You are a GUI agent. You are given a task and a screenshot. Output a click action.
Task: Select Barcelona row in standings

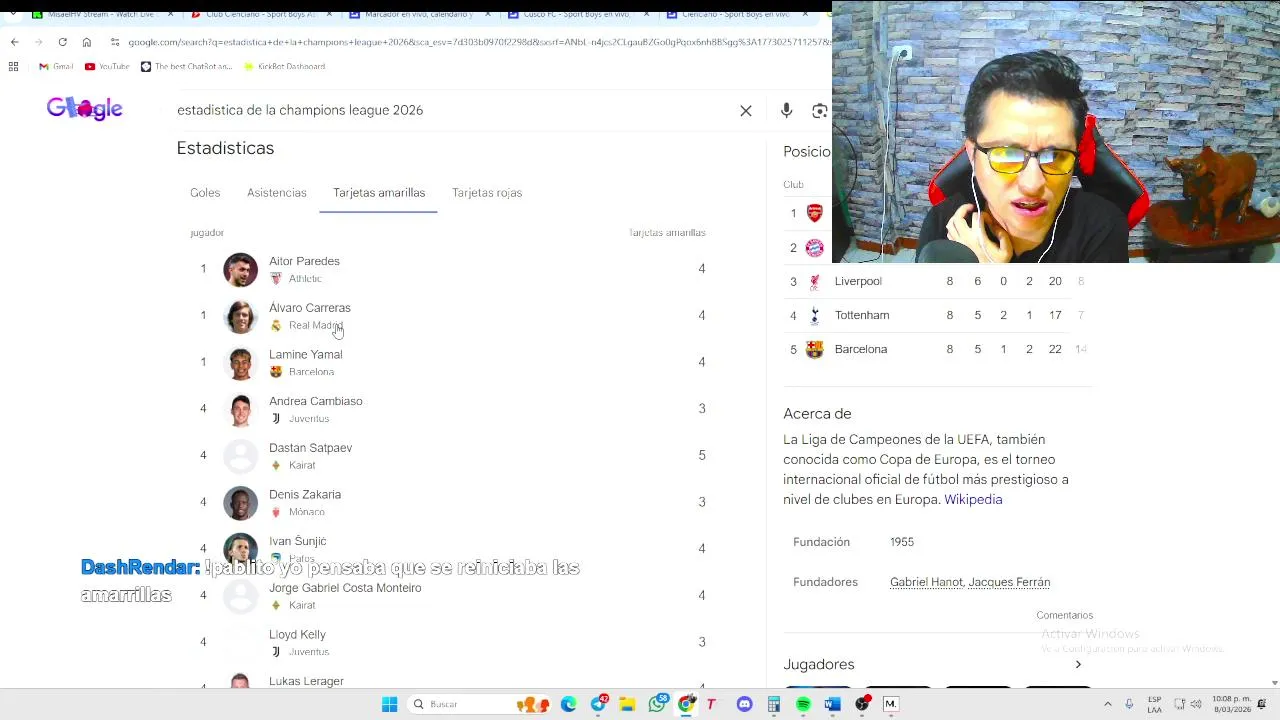938,349
